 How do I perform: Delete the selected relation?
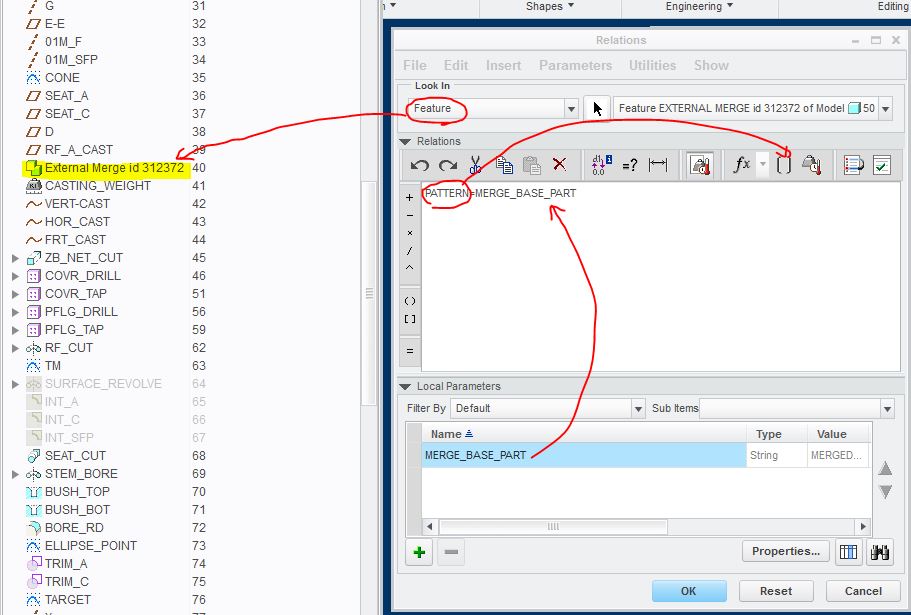pyautogui.click(x=559, y=166)
